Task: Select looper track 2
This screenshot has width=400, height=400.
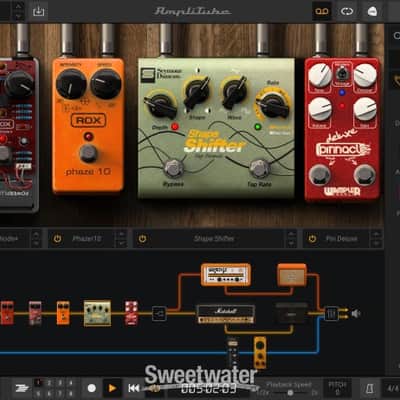Action: pos(49,383)
